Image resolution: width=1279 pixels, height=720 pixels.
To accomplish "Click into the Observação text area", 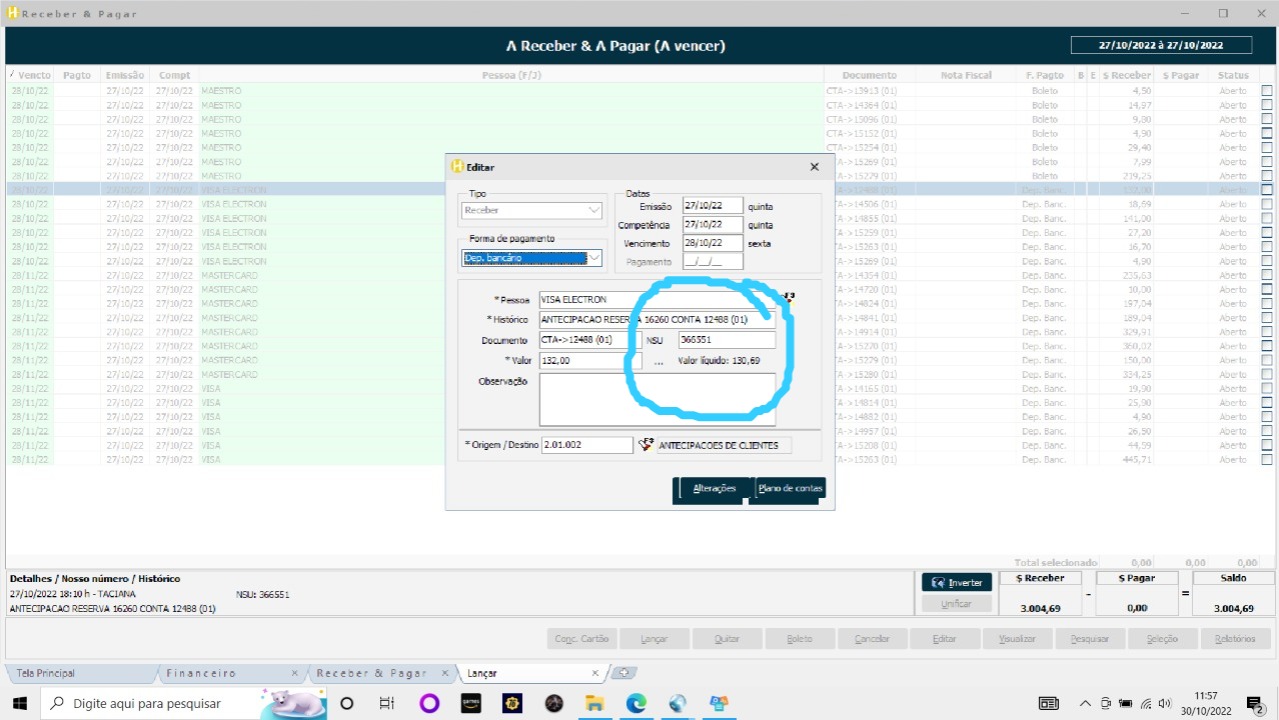I will click(x=657, y=399).
